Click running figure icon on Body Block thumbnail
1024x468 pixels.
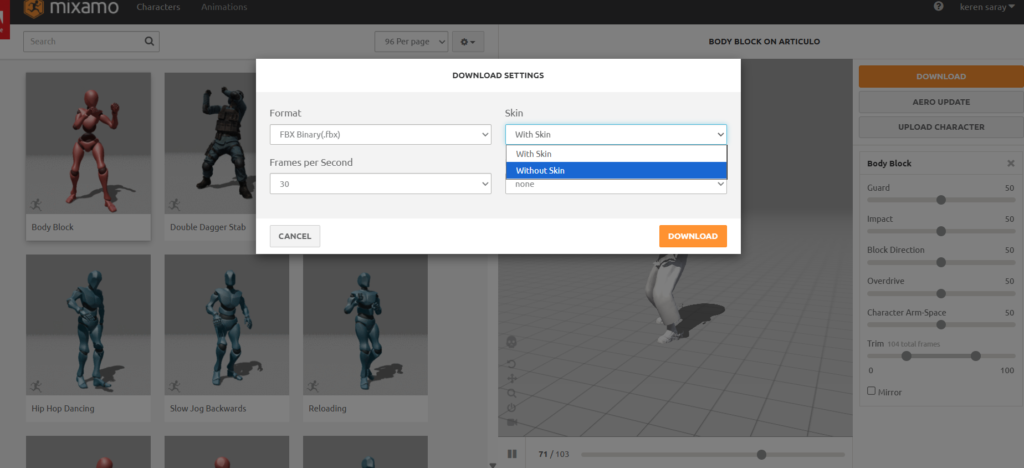coord(37,205)
